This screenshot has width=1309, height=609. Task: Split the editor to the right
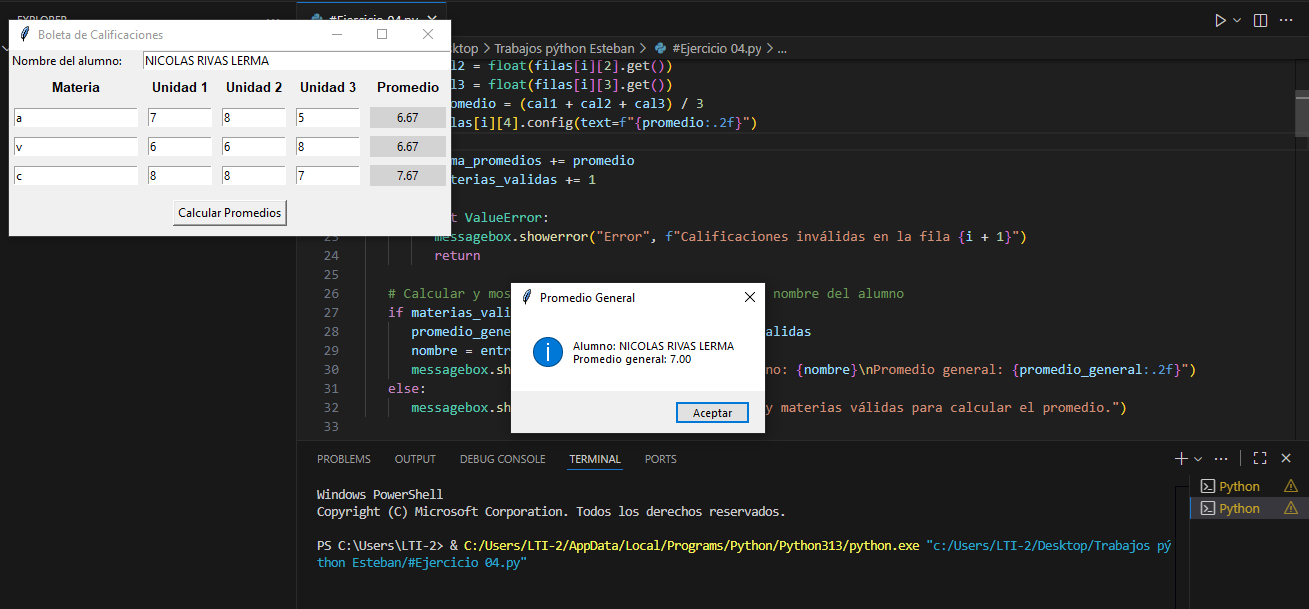1260,20
